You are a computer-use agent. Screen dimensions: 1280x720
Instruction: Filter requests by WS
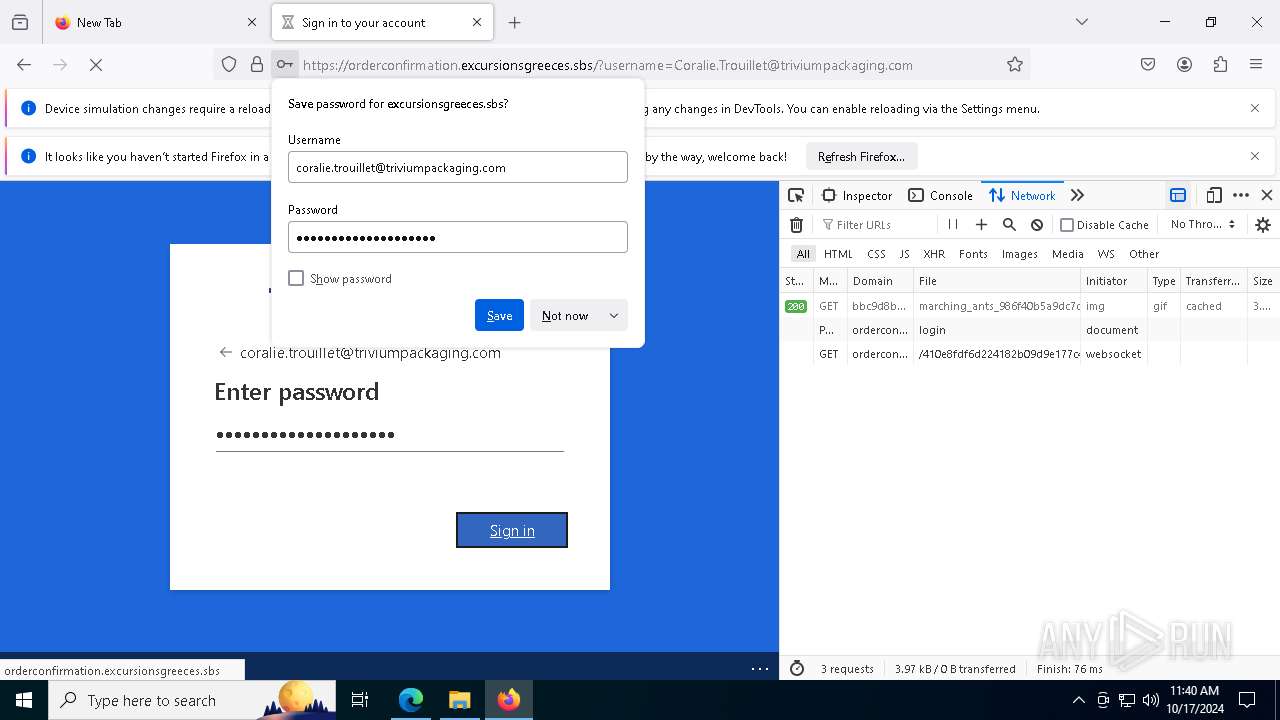pos(1106,254)
